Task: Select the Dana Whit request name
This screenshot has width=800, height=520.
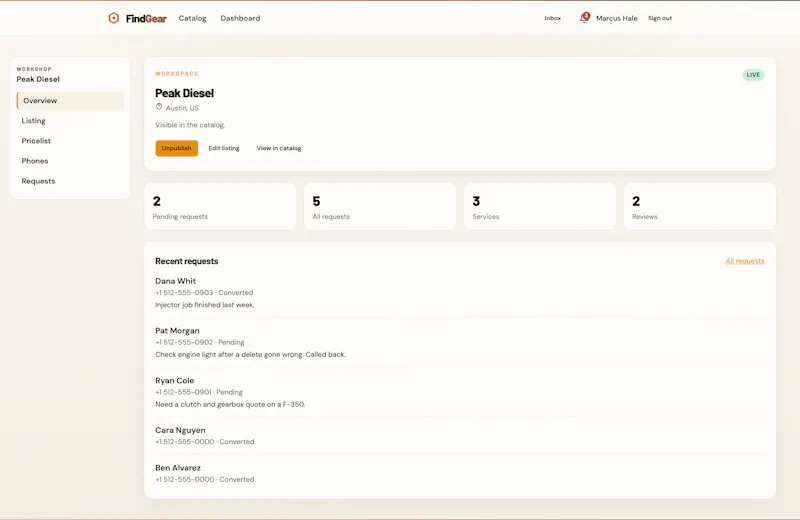Action: click(176, 281)
